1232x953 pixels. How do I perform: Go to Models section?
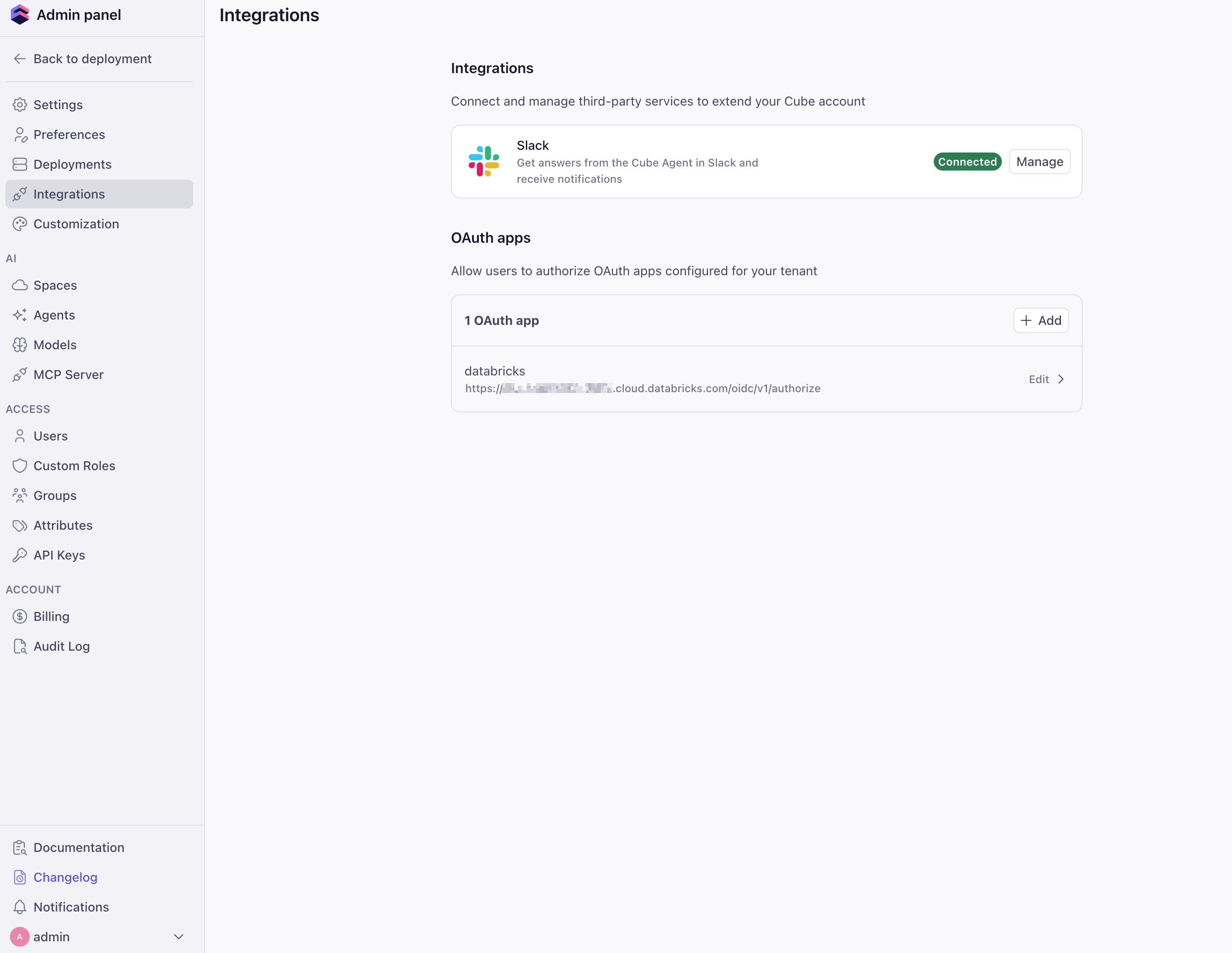coord(99,345)
